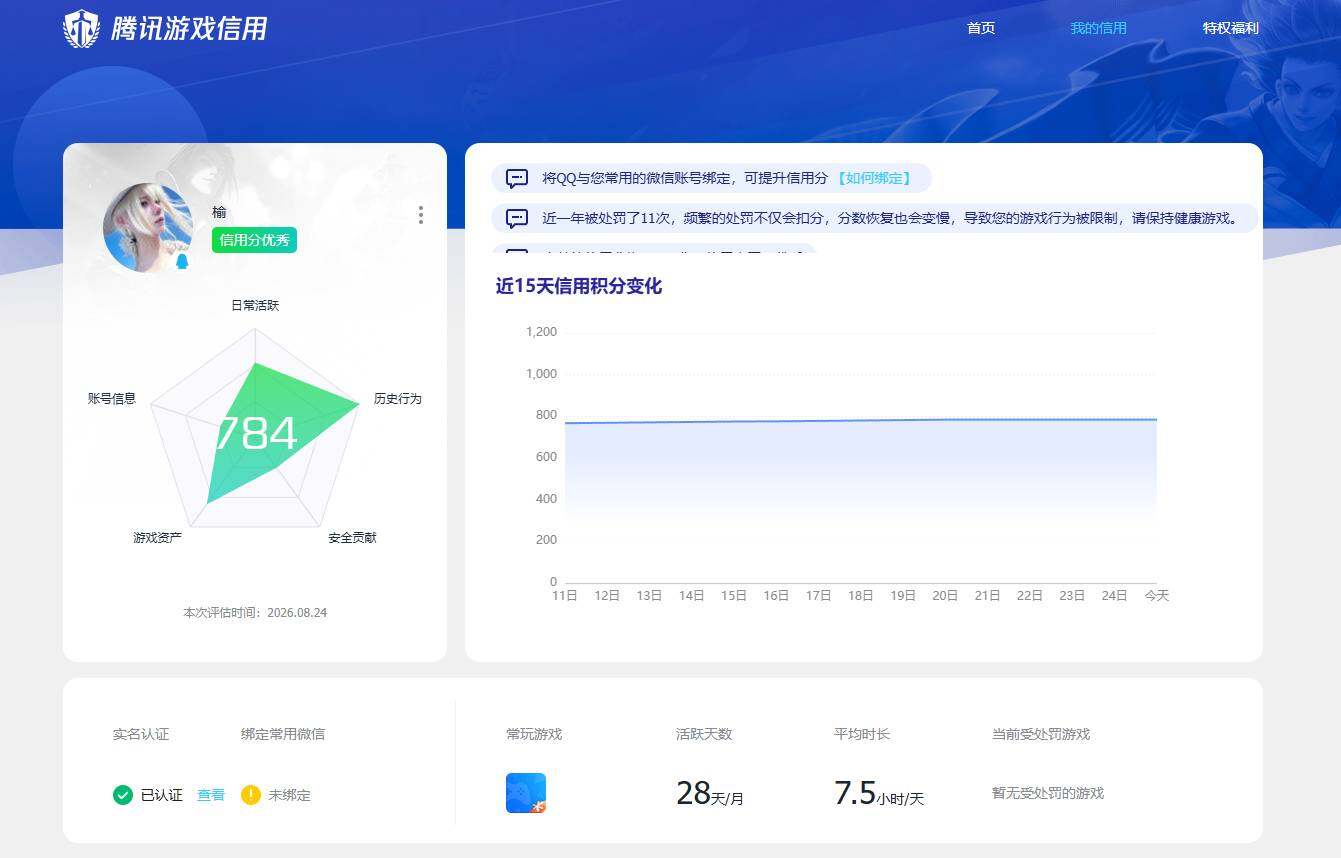Screen dimensions: 1341x858
Task: Click the 20日 label on chart axis
Action: pos(945,595)
